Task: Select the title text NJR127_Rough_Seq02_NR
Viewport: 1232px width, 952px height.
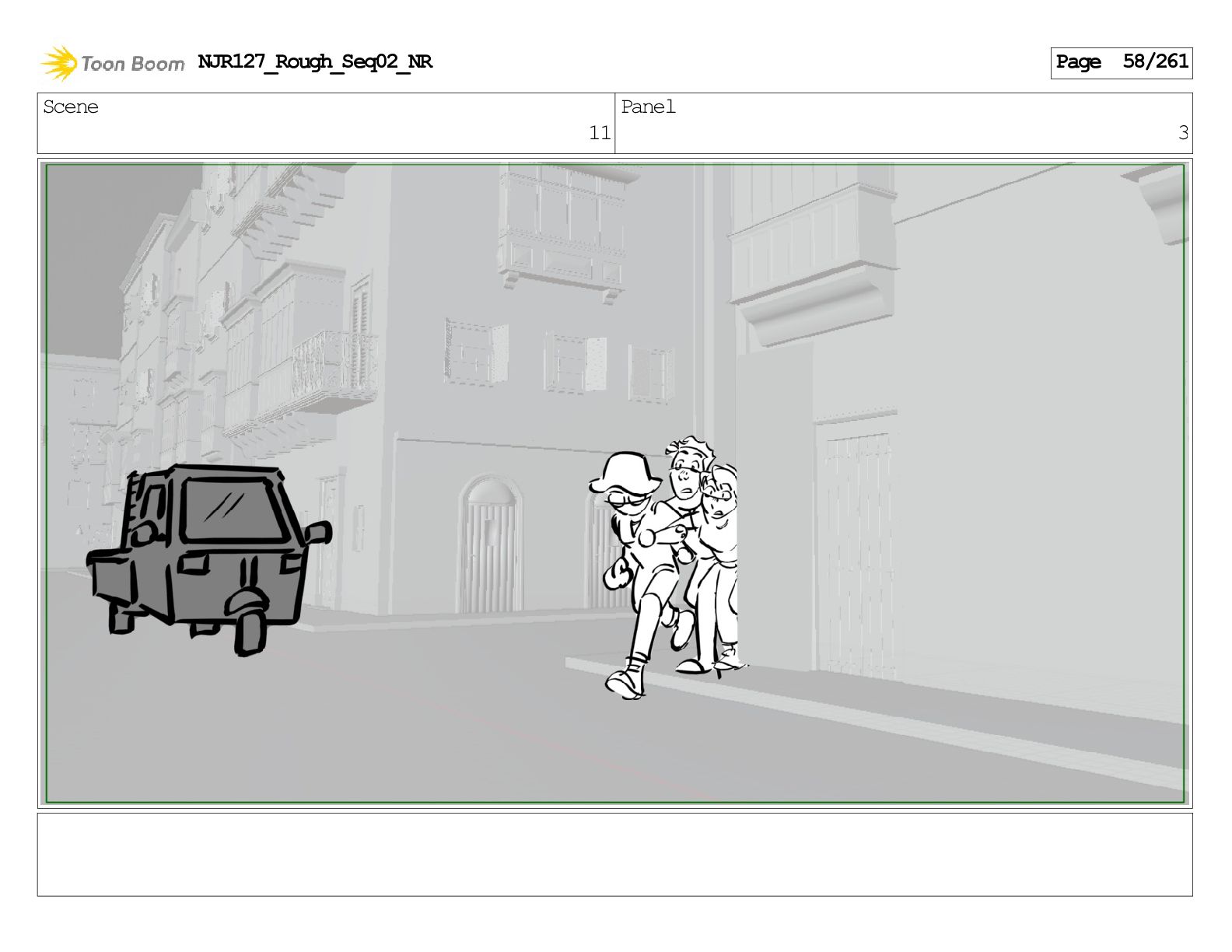Action: [x=315, y=61]
